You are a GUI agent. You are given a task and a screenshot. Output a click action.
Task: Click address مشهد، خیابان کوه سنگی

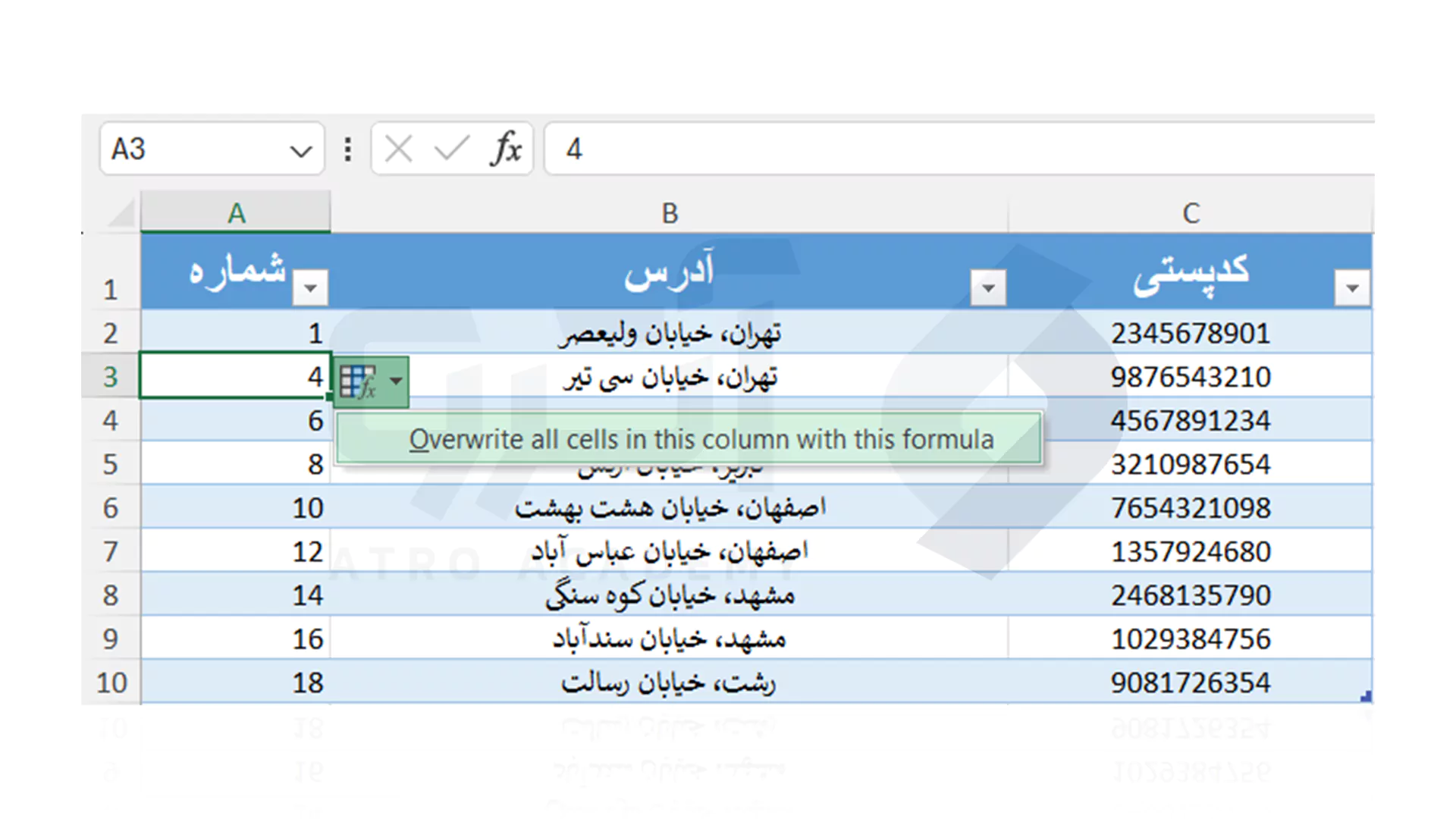(670, 595)
